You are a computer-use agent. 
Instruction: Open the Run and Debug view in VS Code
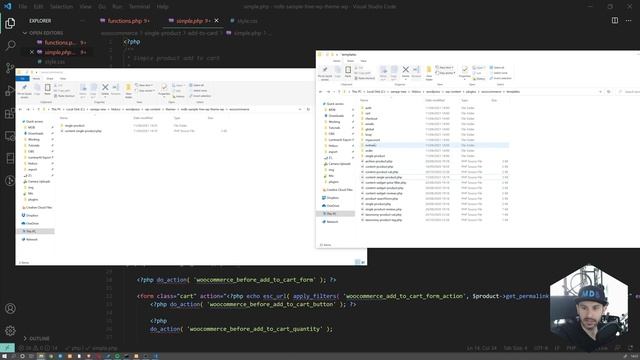[10, 91]
